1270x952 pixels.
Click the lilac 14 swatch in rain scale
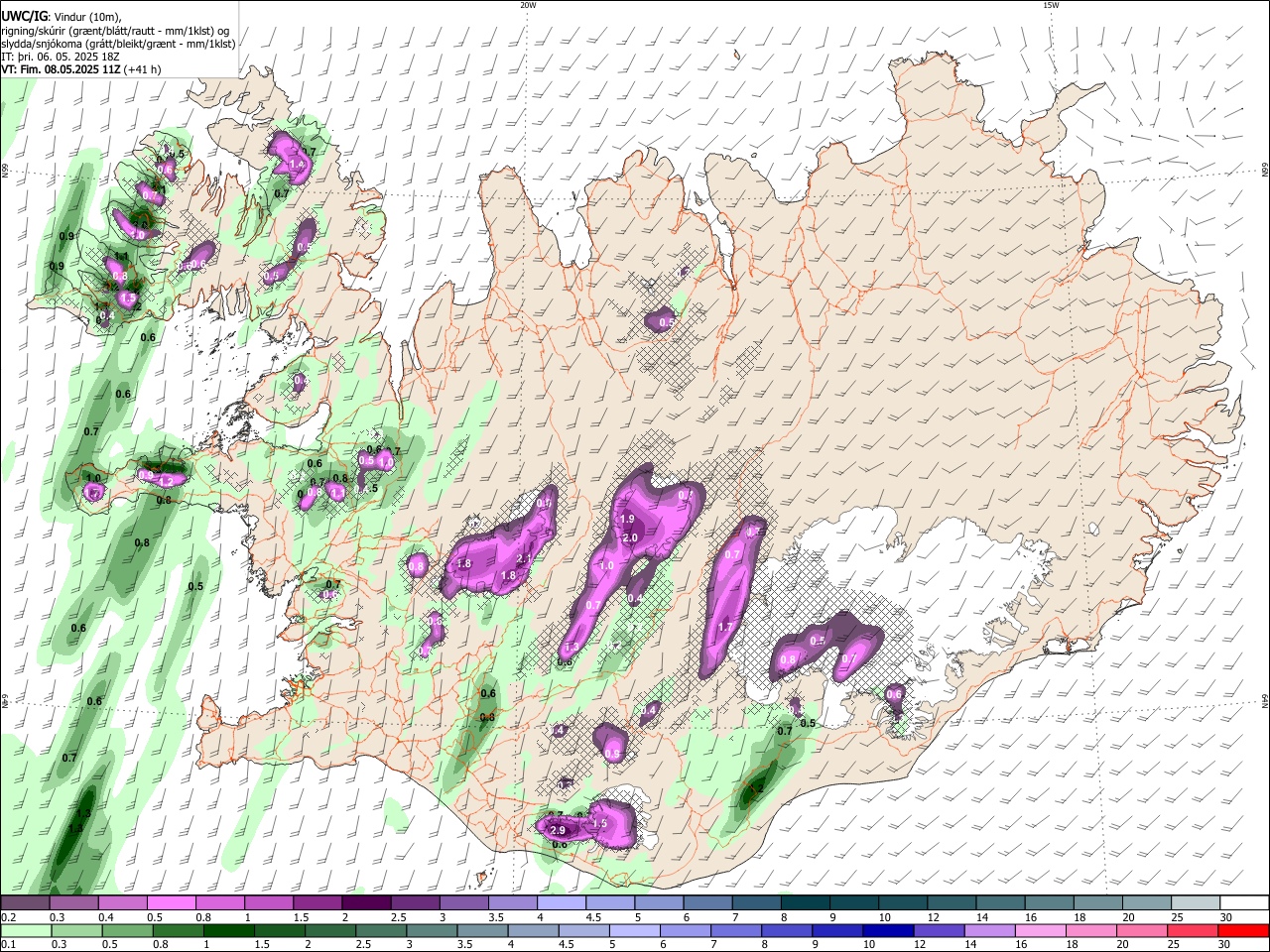(x=988, y=930)
